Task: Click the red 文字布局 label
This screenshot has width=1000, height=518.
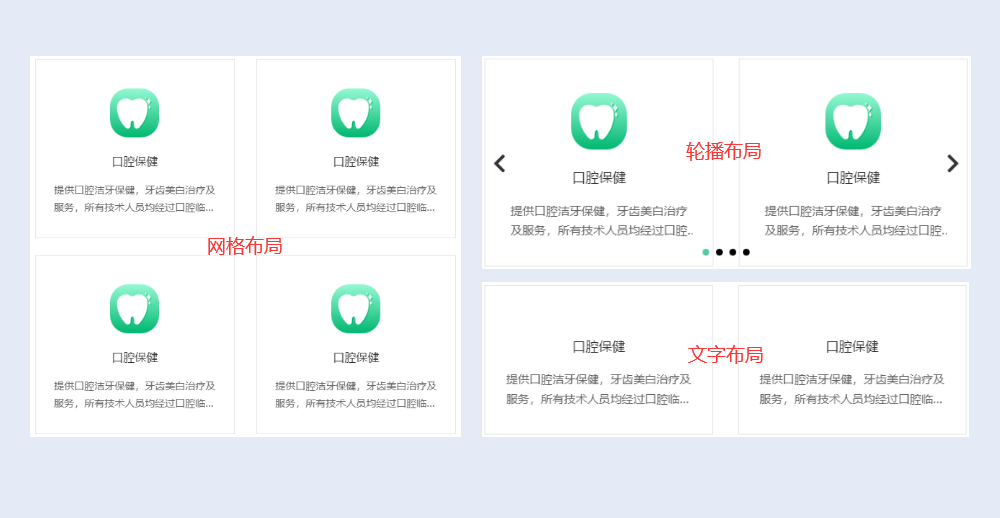Action: coord(726,356)
